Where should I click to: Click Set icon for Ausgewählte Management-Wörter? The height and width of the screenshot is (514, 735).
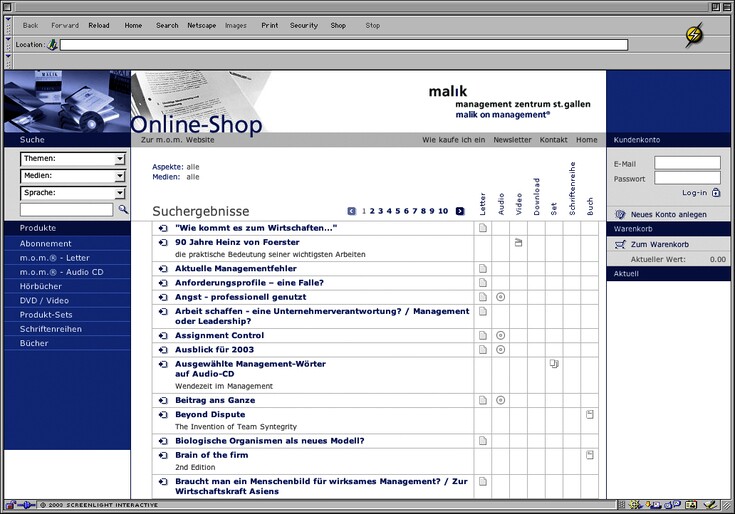[554, 364]
